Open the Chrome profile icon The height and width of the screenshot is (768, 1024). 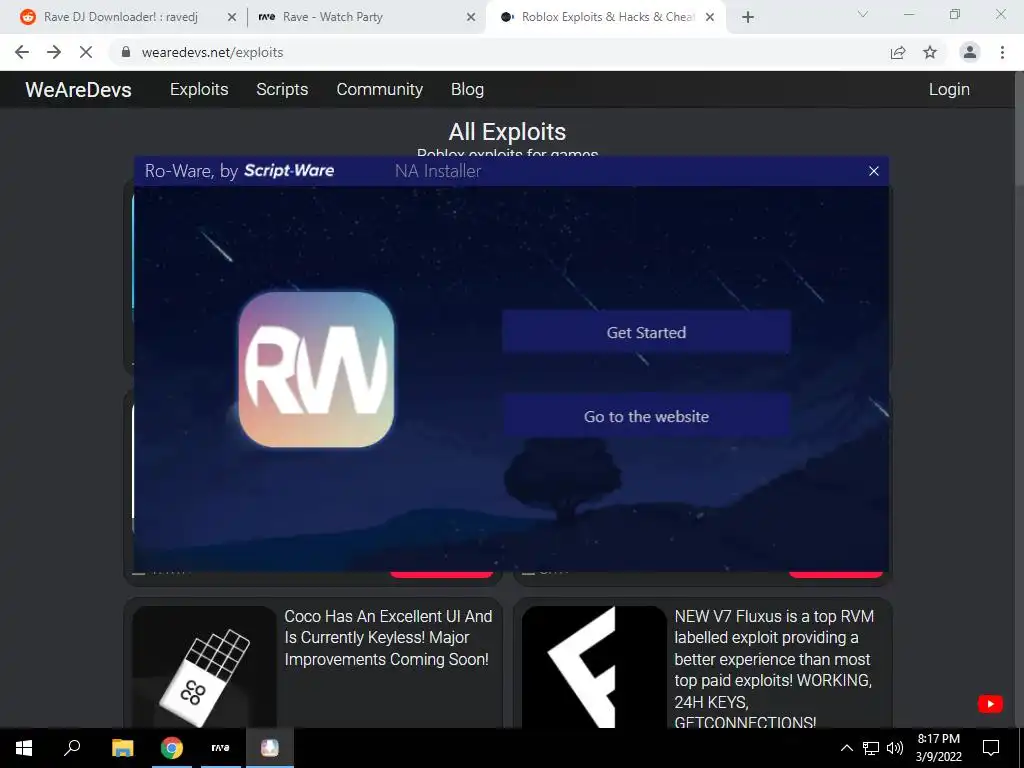(x=970, y=52)
